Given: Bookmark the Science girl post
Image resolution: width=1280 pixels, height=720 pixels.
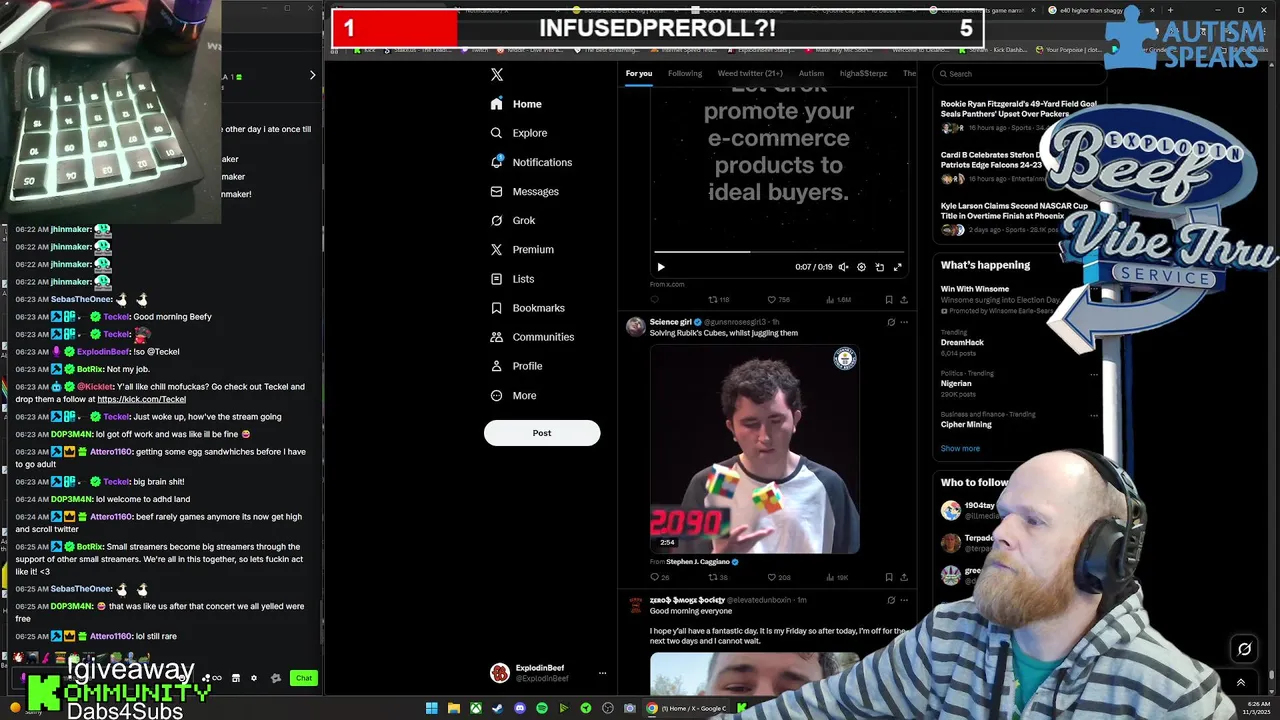Looking at the screenshot, I should coord(888,577).
